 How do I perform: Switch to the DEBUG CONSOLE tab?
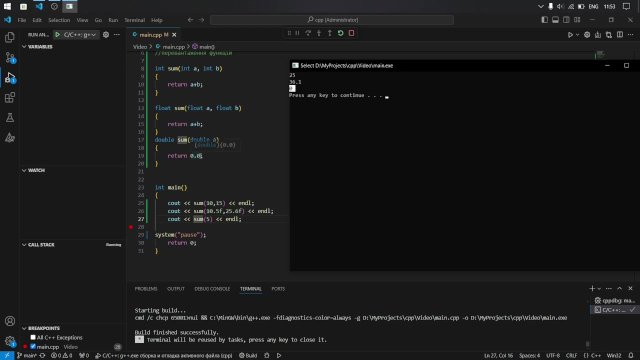point(212,289)
